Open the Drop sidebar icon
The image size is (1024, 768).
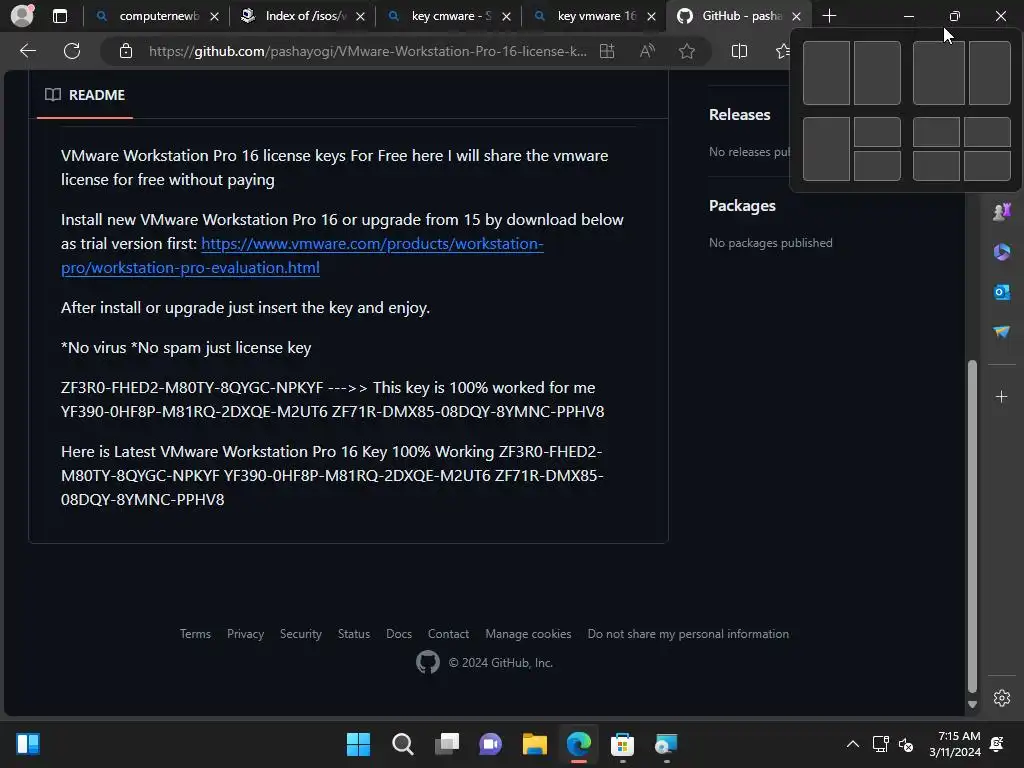coord(1001,332)
